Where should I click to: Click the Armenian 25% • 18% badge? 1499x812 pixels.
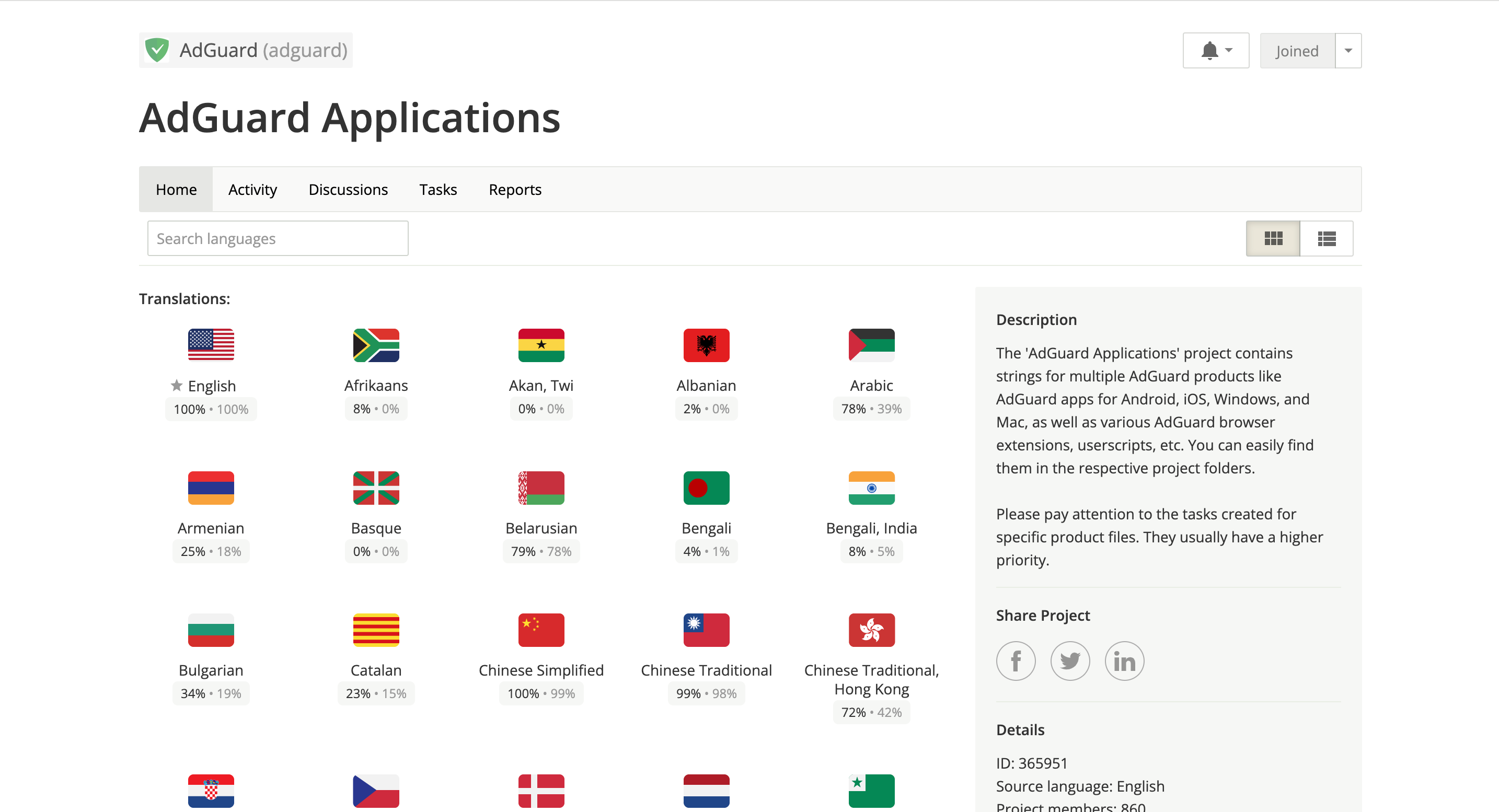pos(211,551)
